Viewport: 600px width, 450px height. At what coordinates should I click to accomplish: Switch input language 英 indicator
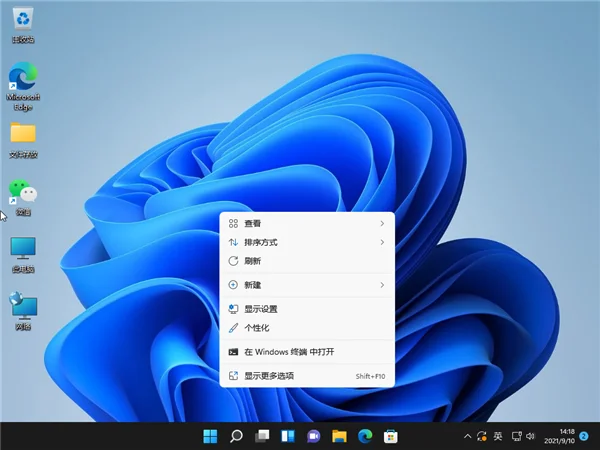click(498, 436)
